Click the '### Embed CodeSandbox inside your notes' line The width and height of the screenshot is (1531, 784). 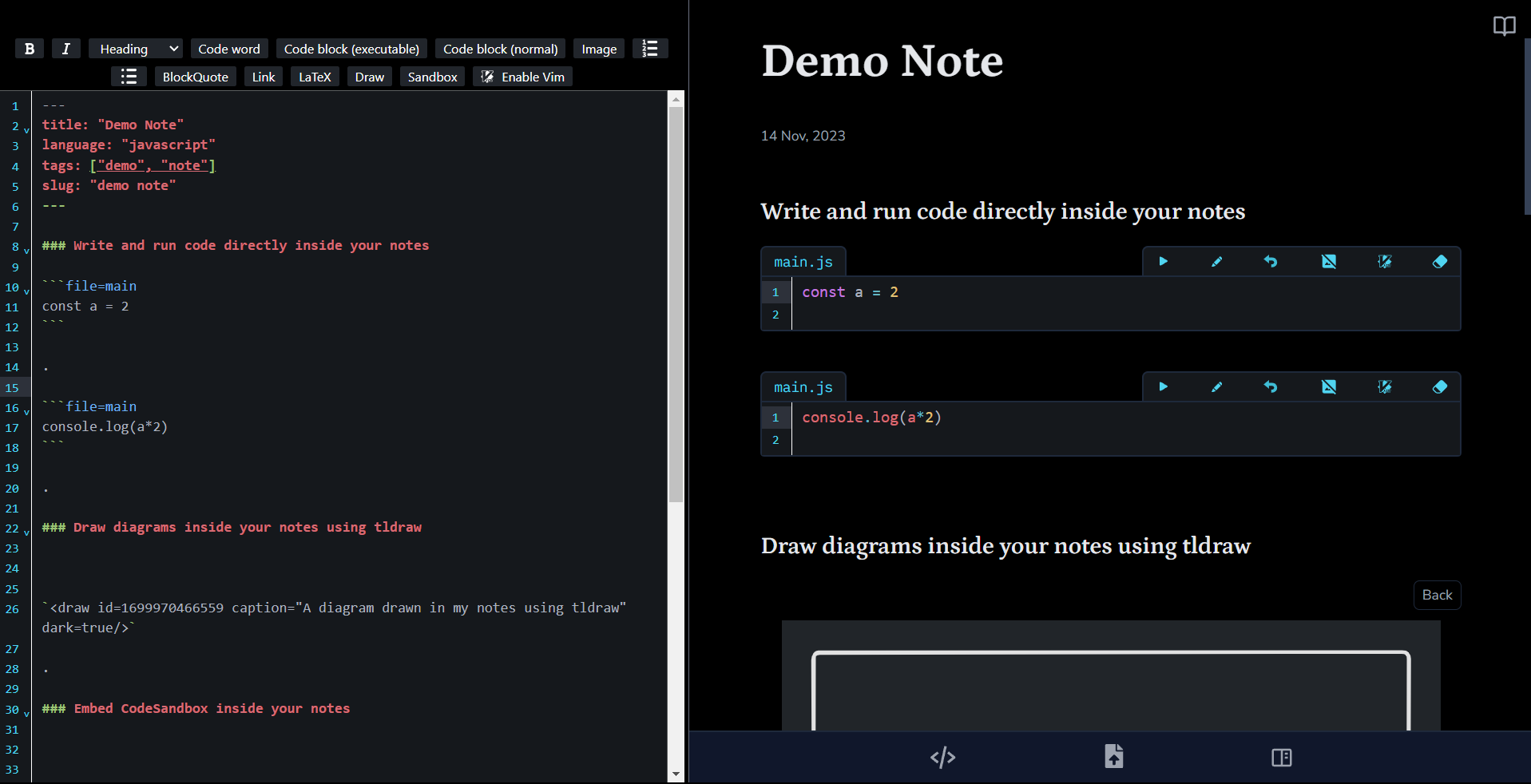coord(196,708)
